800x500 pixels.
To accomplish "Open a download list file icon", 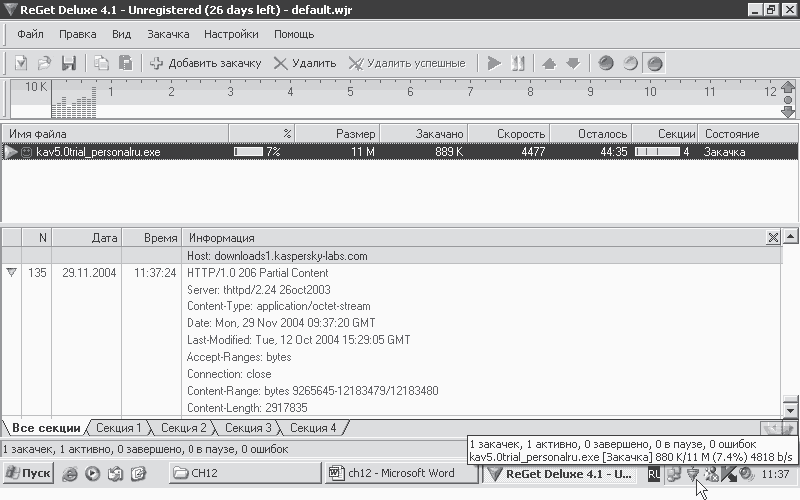I will coord(45,63).
